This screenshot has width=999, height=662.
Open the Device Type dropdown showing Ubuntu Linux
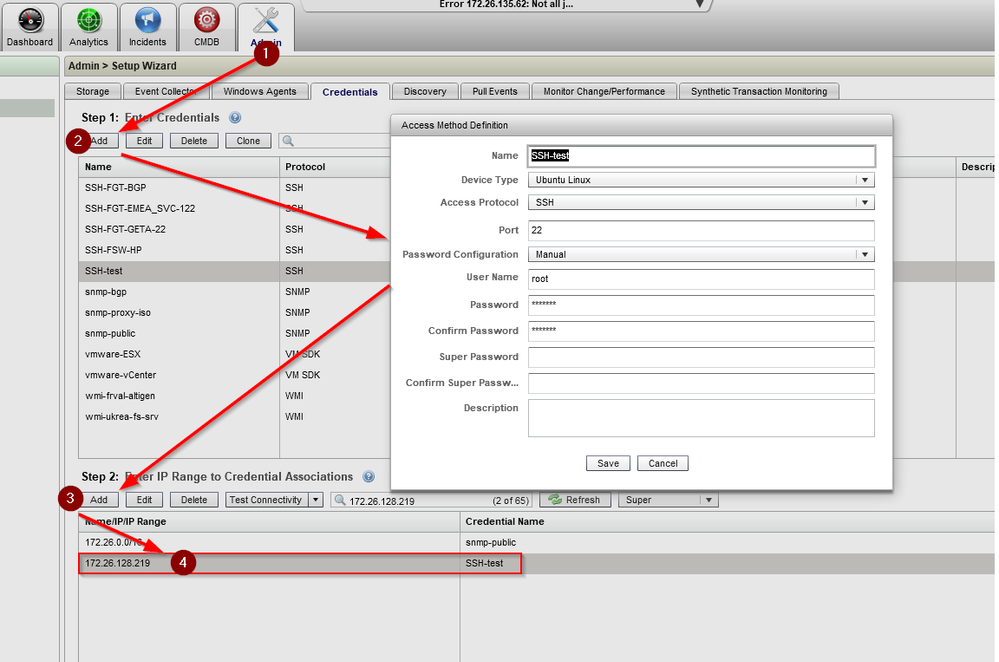[x=864, y=178]
